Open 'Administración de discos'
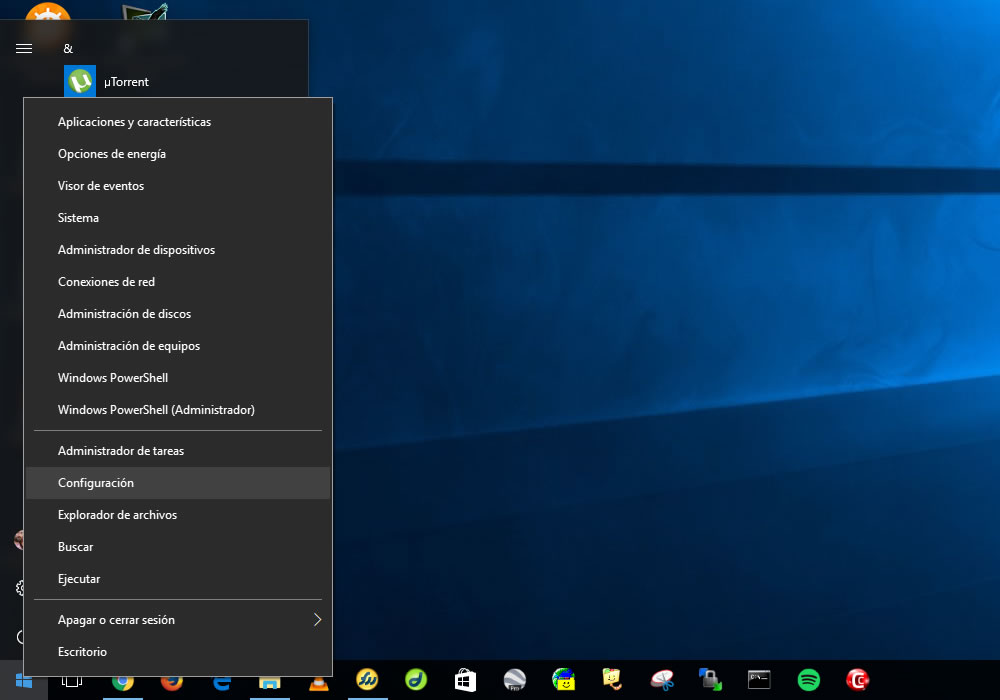The width and height of the screenshot is (1000, 700). click(124, 314)
